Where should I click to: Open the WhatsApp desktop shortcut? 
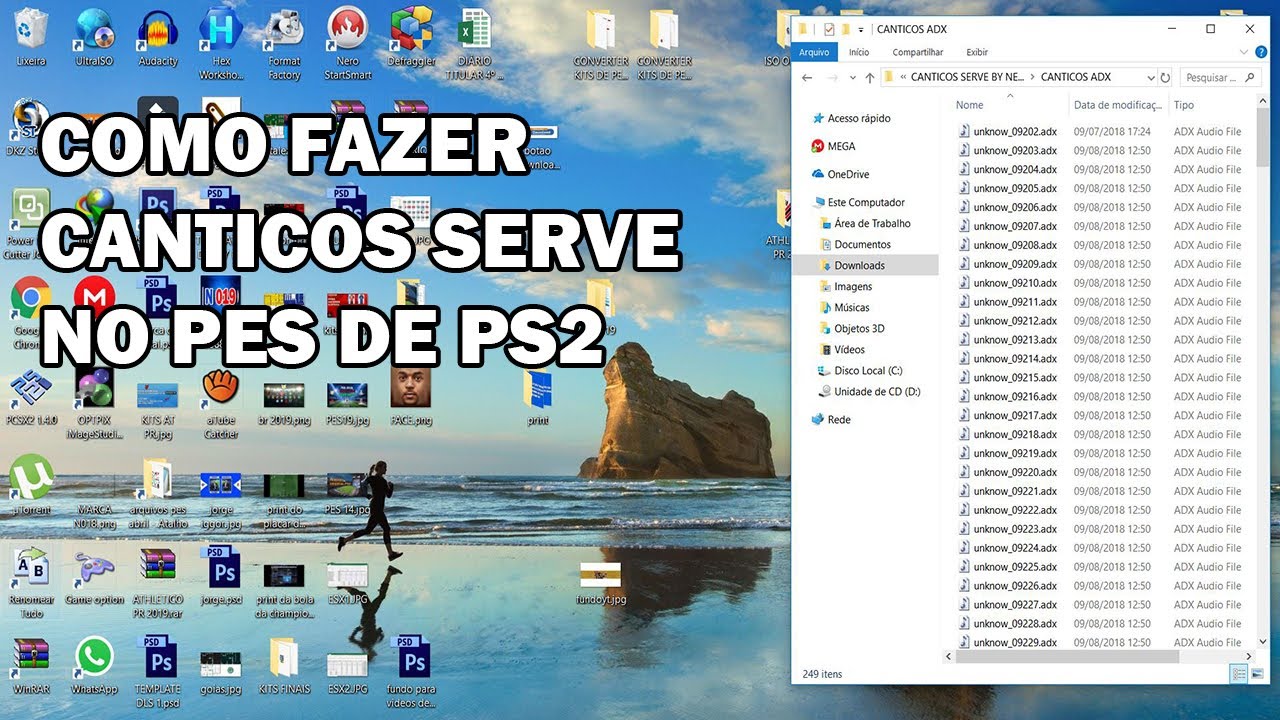pos(95,666)
